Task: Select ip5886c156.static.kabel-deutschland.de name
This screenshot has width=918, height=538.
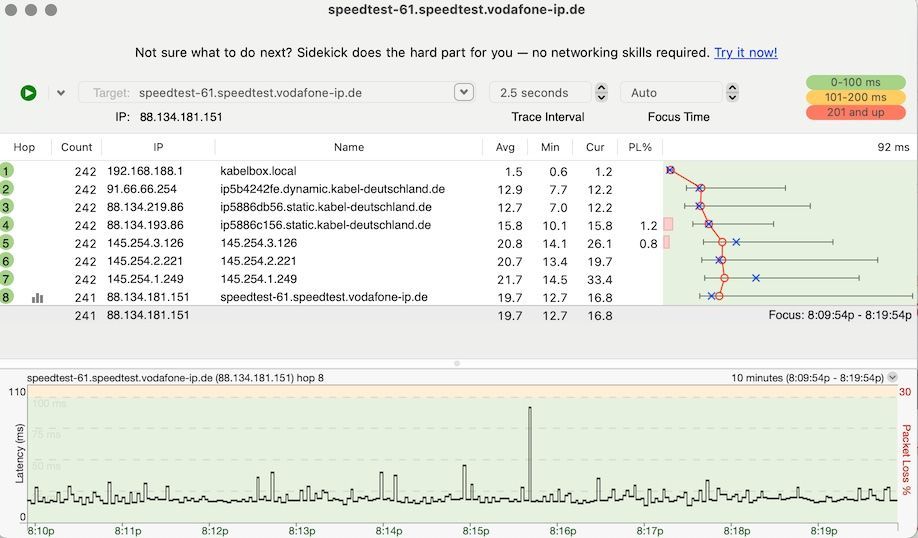Action: click(326, 225)
